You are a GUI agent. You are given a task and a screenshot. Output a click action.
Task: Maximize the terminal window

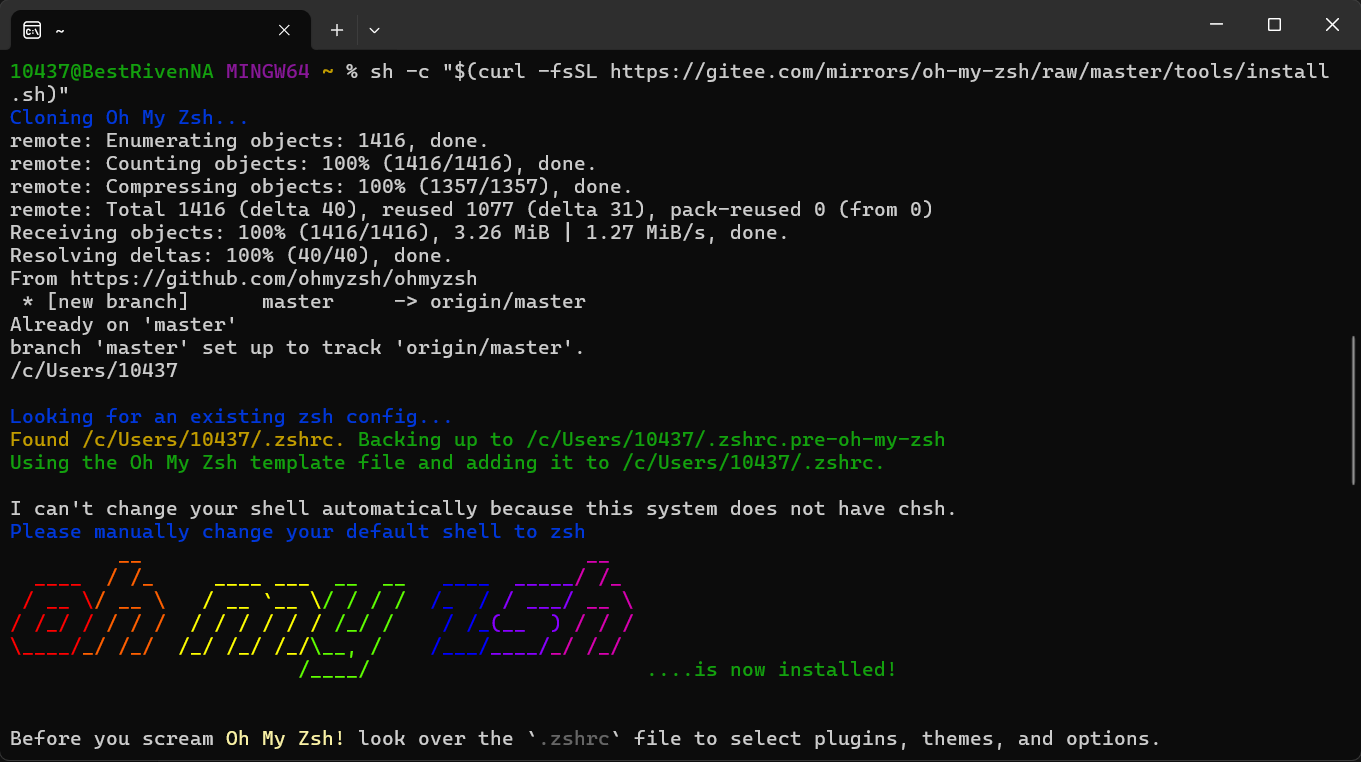coord(1274,25)
